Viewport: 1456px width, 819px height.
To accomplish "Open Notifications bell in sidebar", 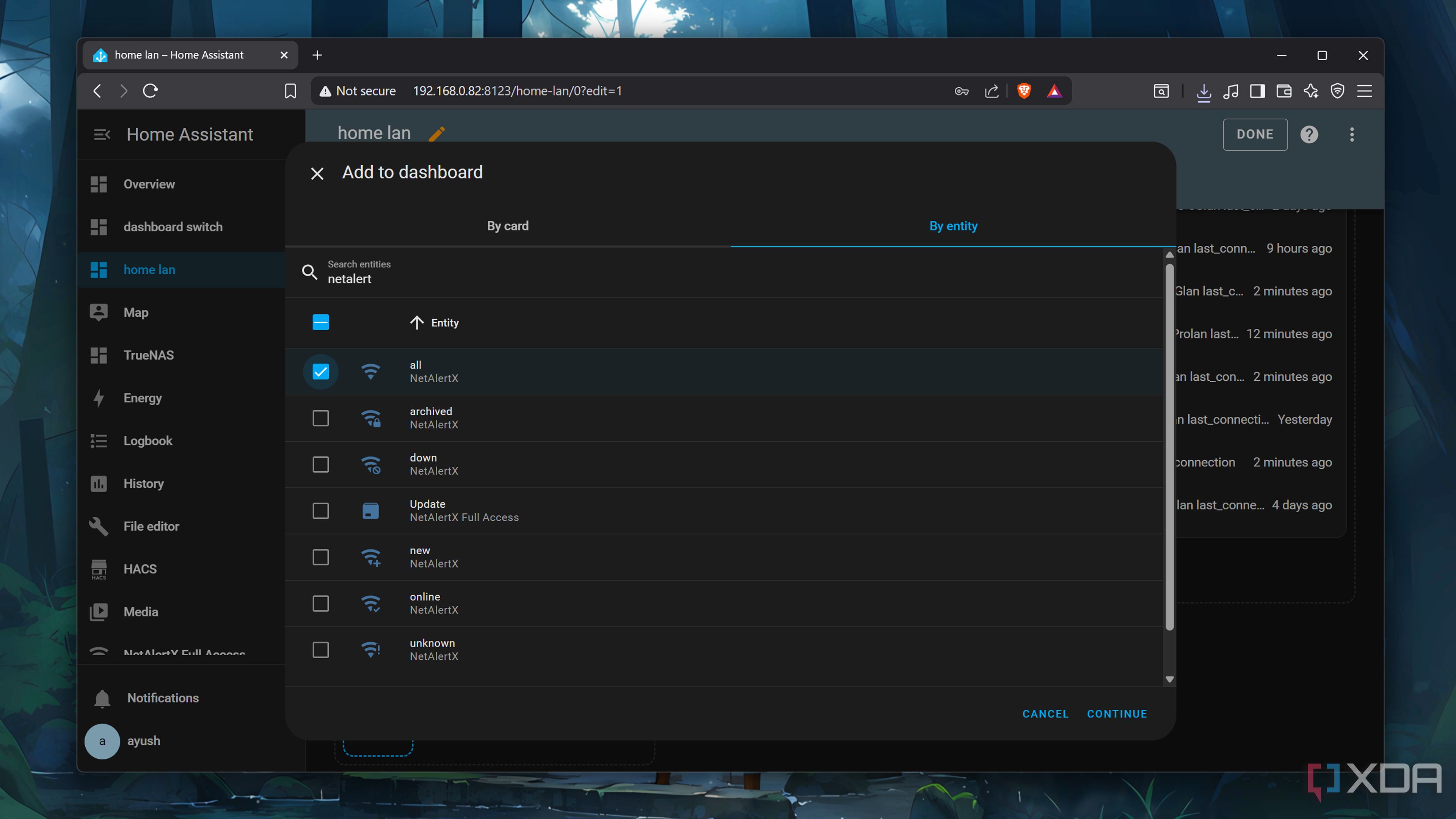I will tap(102, 698).
